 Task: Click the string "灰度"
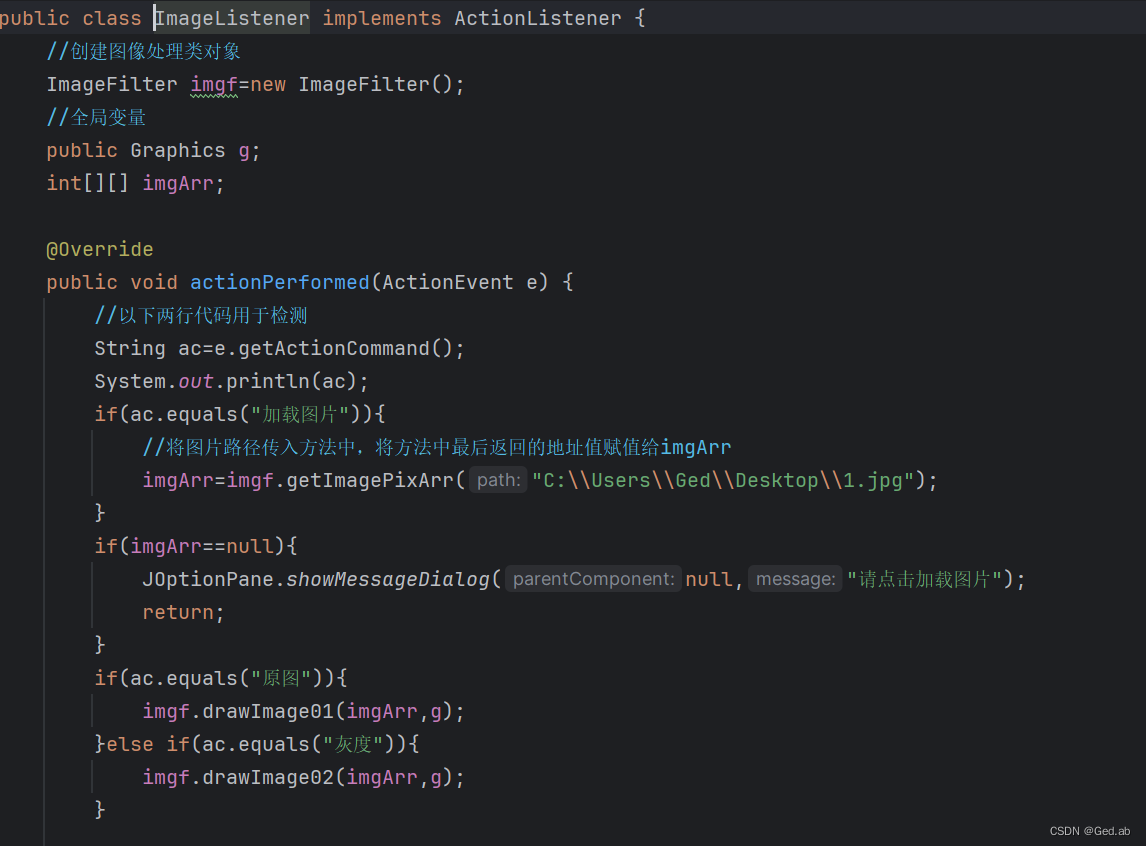coord(354,744)
